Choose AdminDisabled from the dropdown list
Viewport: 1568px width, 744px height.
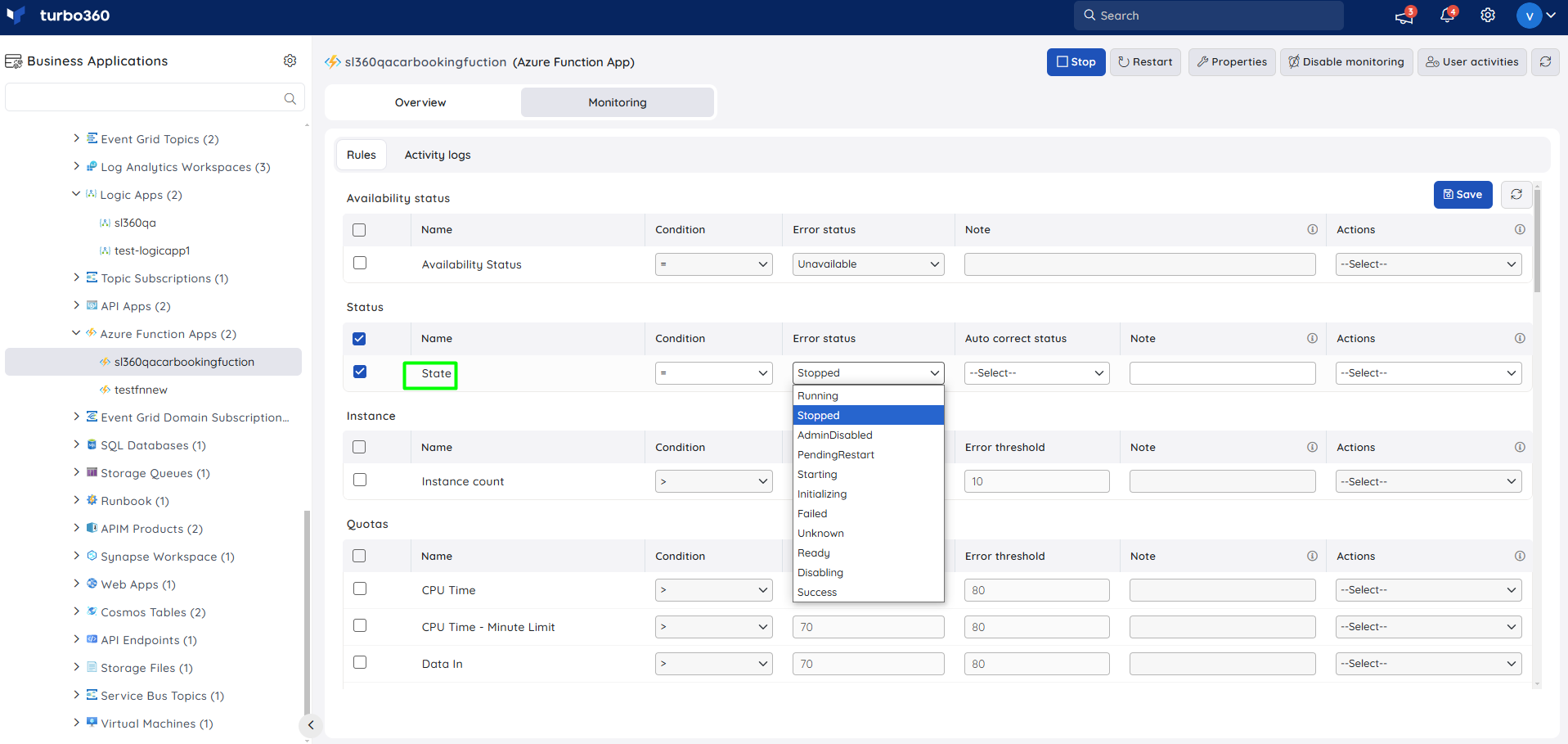(869, 435)
